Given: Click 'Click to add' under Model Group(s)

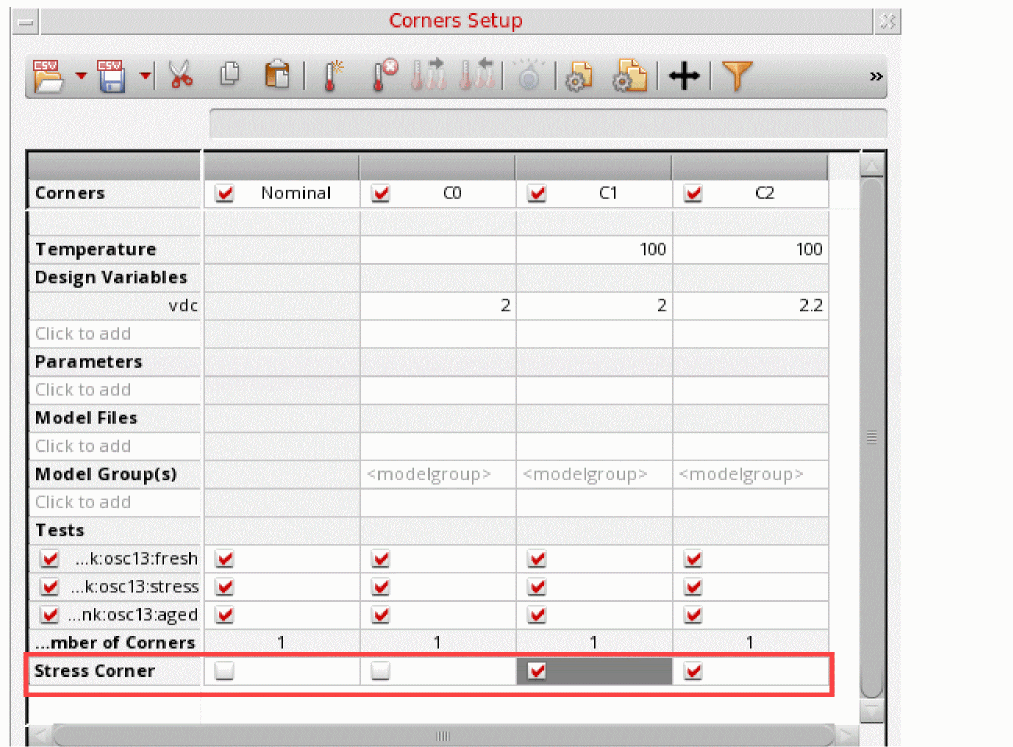Looking at the screenshot, I should point(83,503).
